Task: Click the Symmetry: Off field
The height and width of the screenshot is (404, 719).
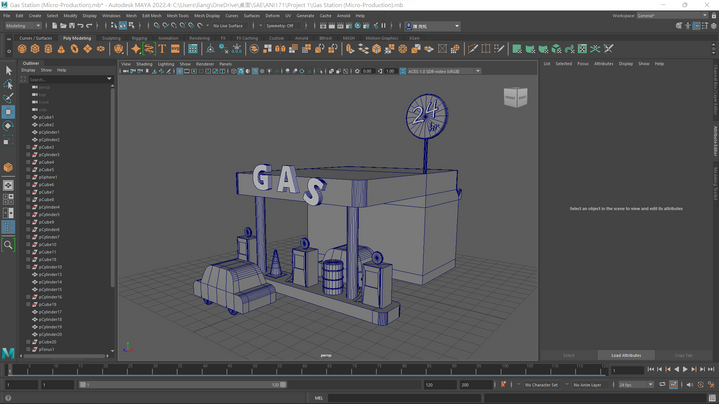Action: (x=282, y=26)
